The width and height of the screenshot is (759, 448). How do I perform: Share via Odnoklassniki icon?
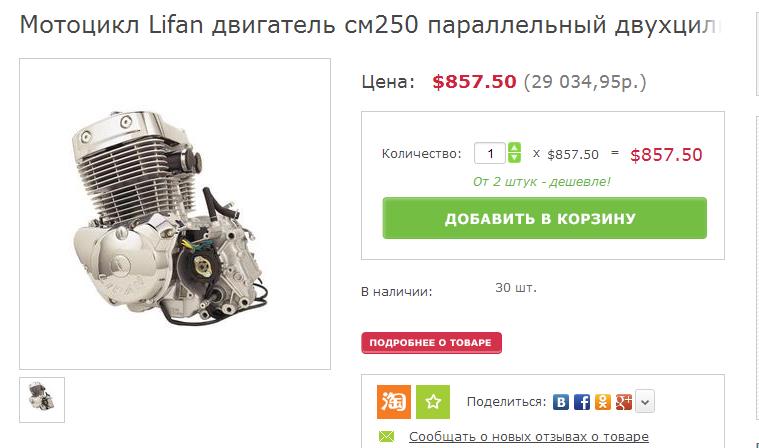click(x=603, y=402)
